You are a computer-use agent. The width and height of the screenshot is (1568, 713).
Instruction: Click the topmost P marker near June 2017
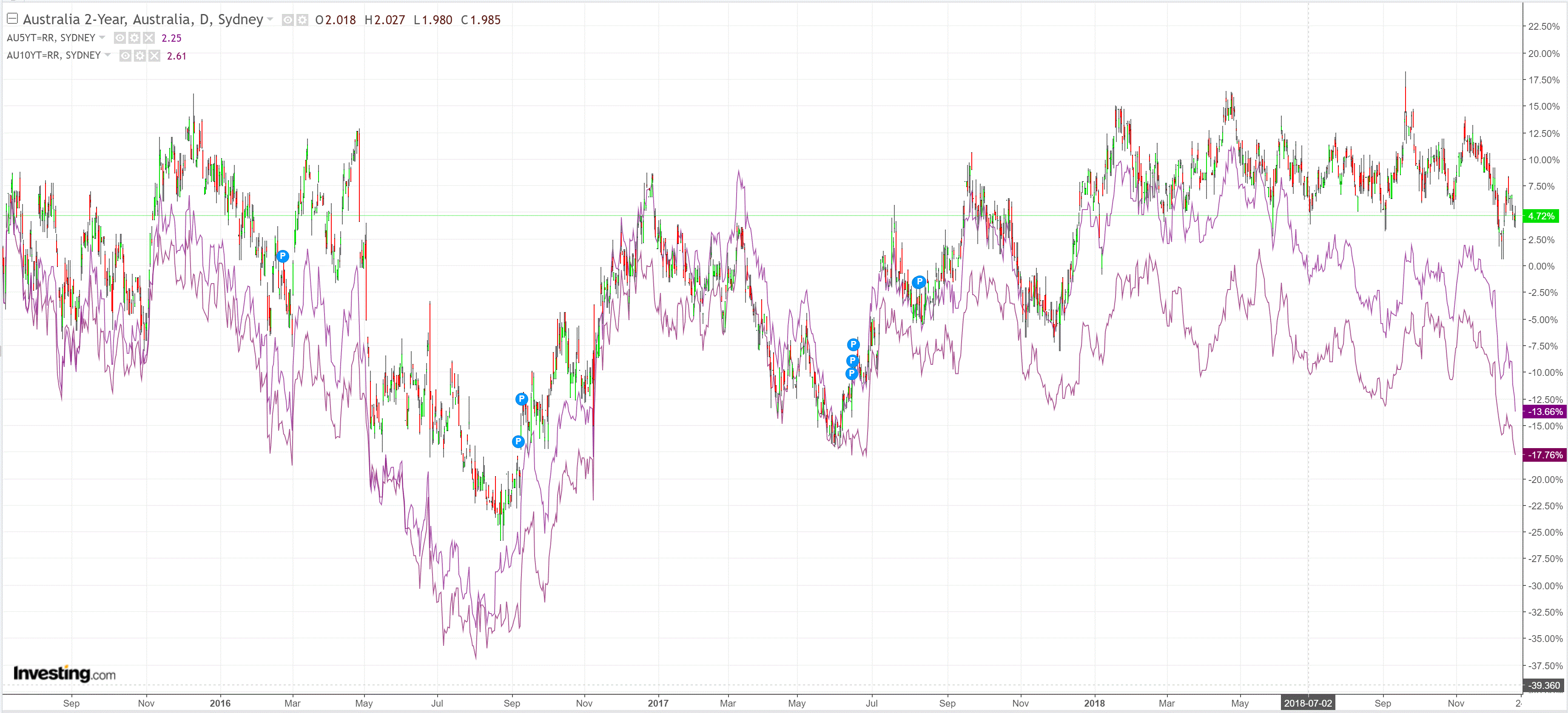click(x=854, y=345)
